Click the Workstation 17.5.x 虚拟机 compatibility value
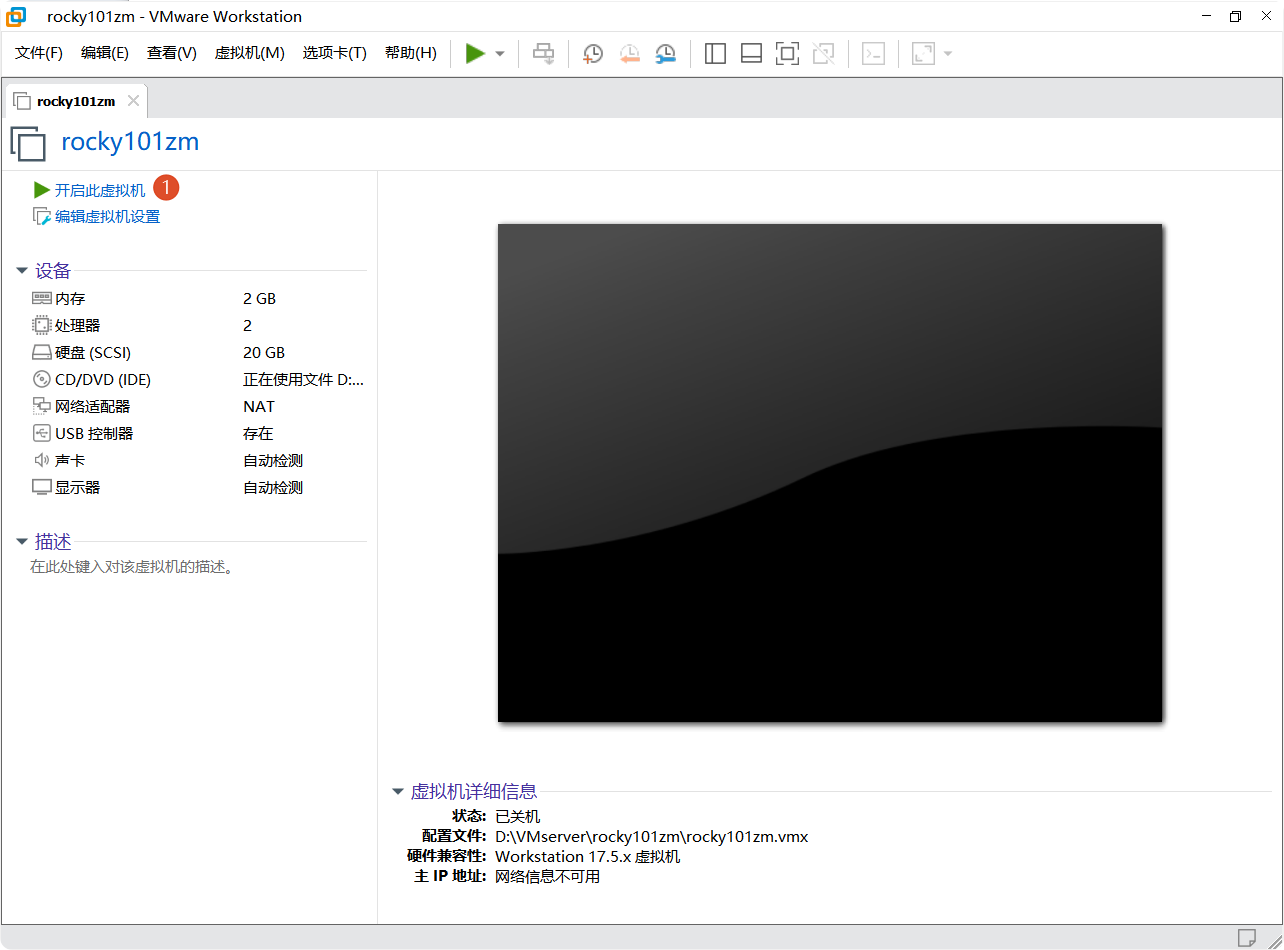 click(588, 857)
